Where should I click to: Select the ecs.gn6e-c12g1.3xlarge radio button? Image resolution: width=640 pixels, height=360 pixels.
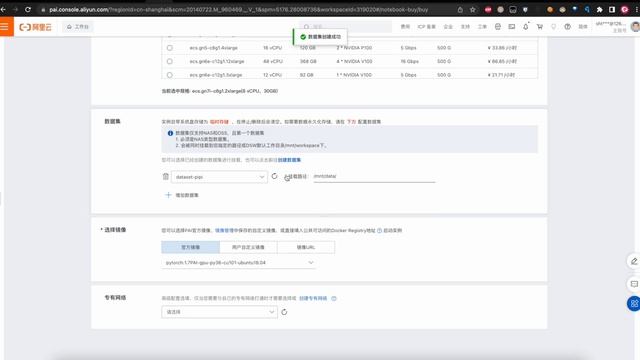[x=170, y=75]
